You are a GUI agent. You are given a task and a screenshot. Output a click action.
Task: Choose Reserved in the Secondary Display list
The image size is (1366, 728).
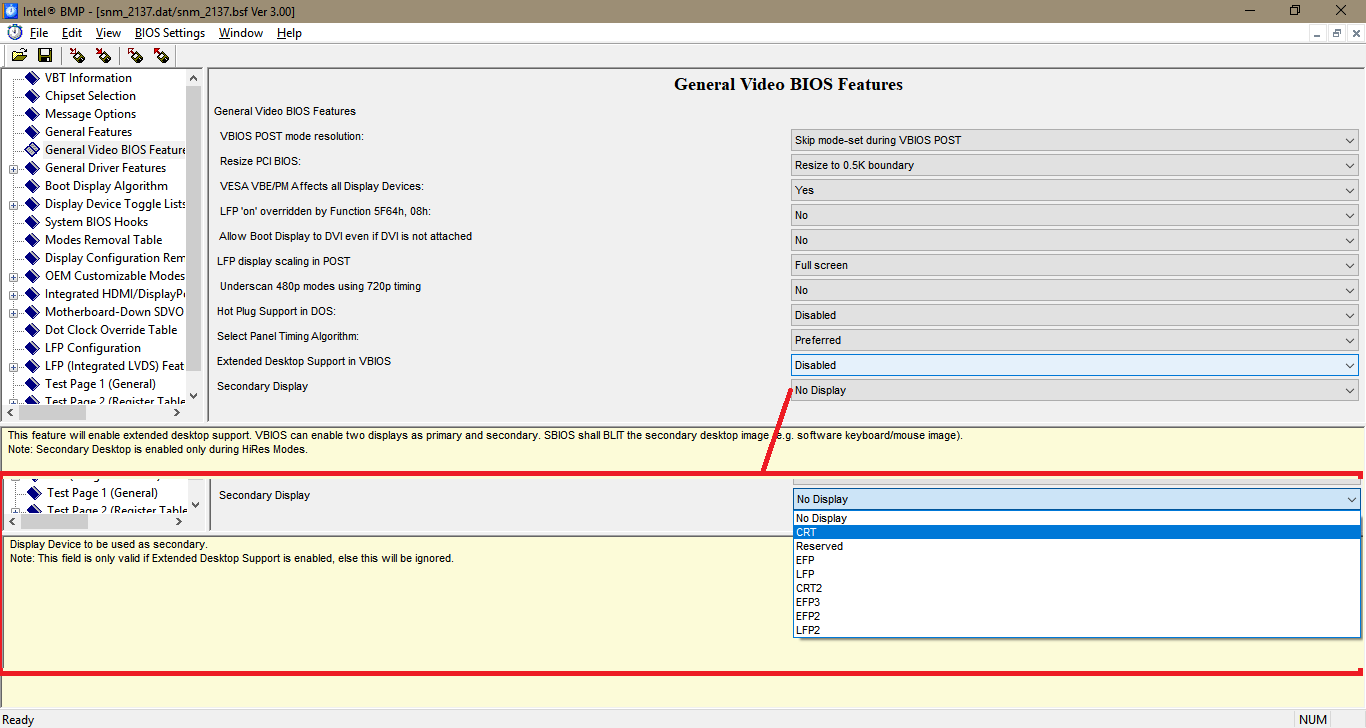(x=1077, y=546)
